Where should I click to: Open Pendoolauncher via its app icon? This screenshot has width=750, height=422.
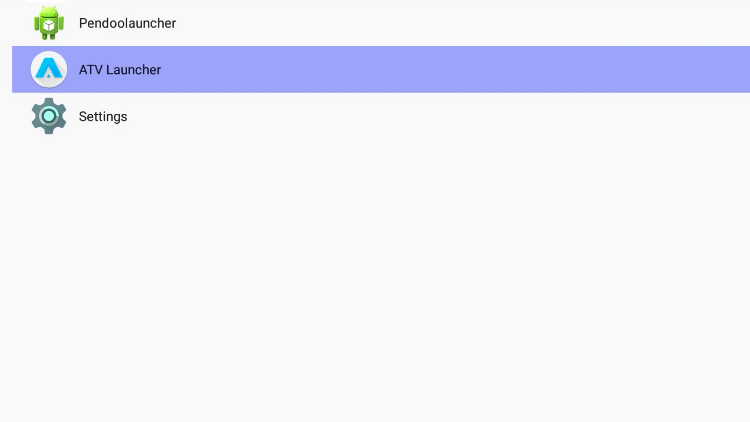pyautogui.click(x=48, y=22)
